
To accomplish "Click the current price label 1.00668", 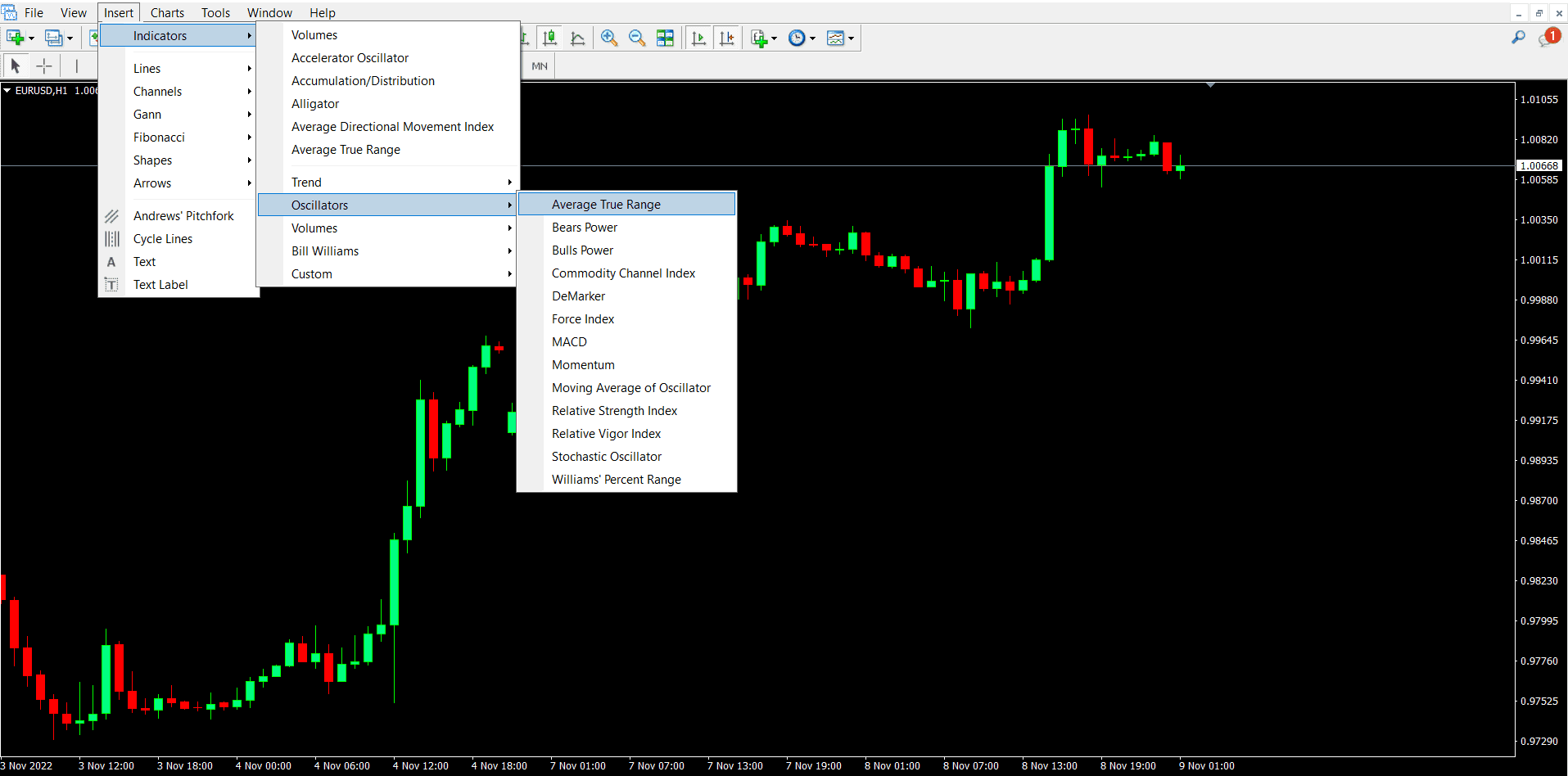I will pyautogui.click(x=1539, y=165).
